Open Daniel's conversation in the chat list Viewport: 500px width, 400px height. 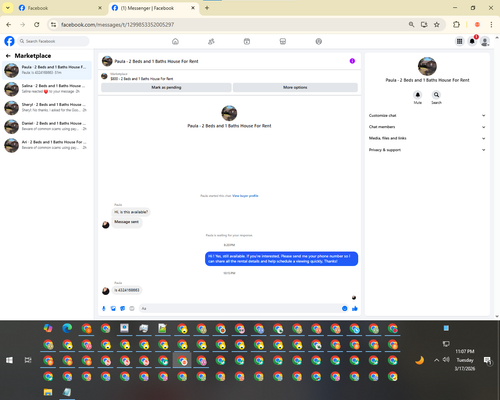47,126
